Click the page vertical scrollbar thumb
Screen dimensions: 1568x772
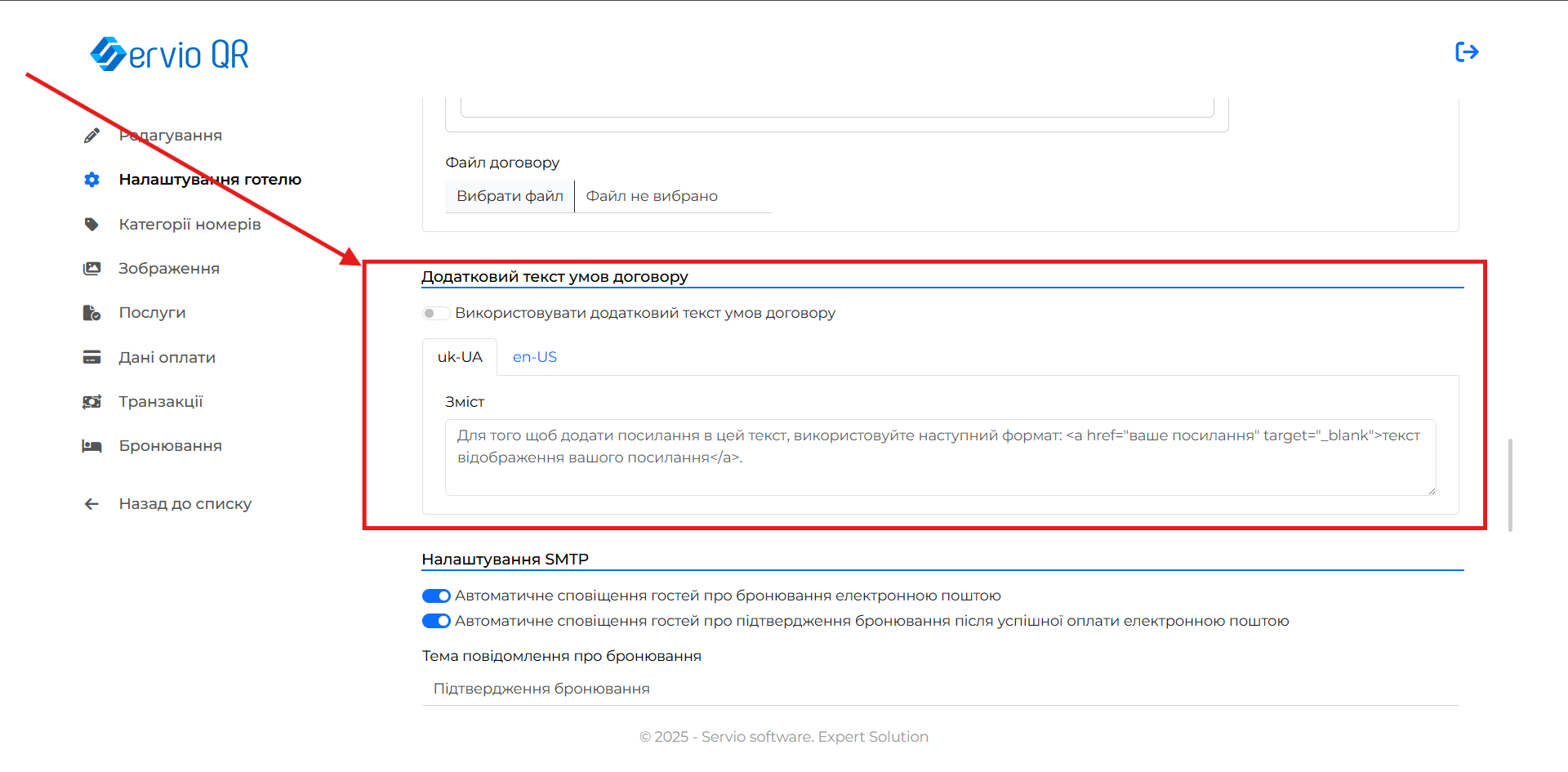click(1510, 485)
